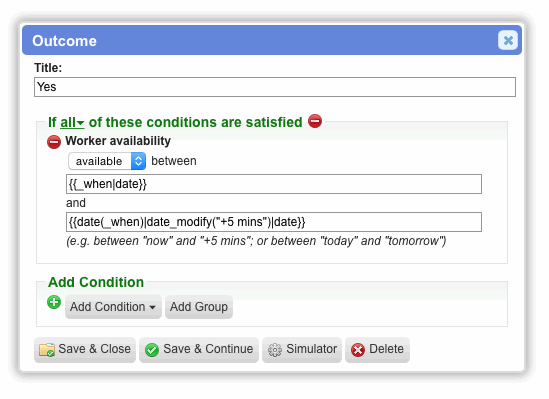This screenshot has width=549, height=399.
Task: Click red minus icon beside conditions heading
Action: coord(315,121)
